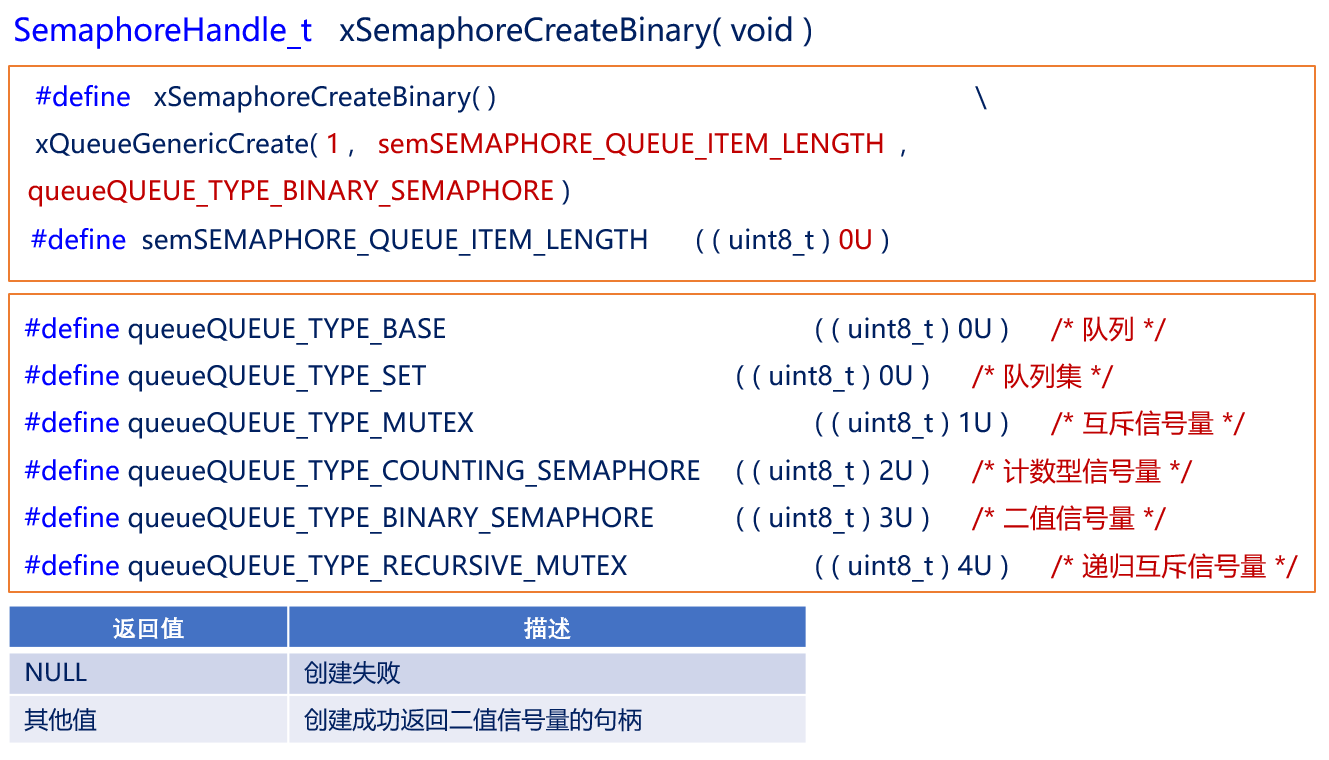The image size is (1329, 760).
Task: Click queueQUEUE_TYPE_COUNTING_SEMAPHORE define
Action: (362, 471)
